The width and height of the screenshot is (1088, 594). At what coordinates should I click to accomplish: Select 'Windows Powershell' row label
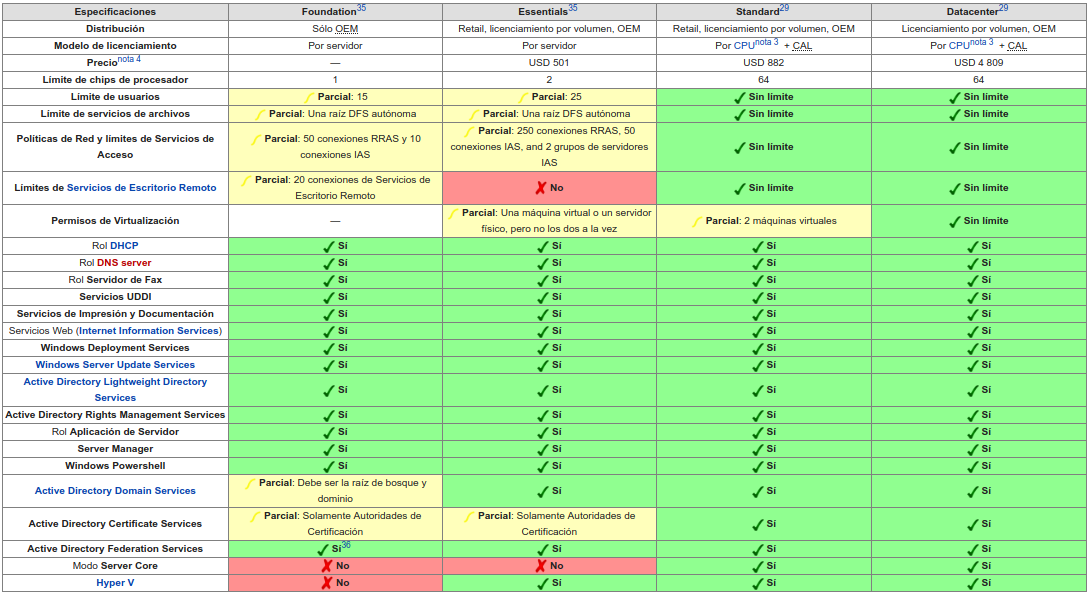pos(115,466)
